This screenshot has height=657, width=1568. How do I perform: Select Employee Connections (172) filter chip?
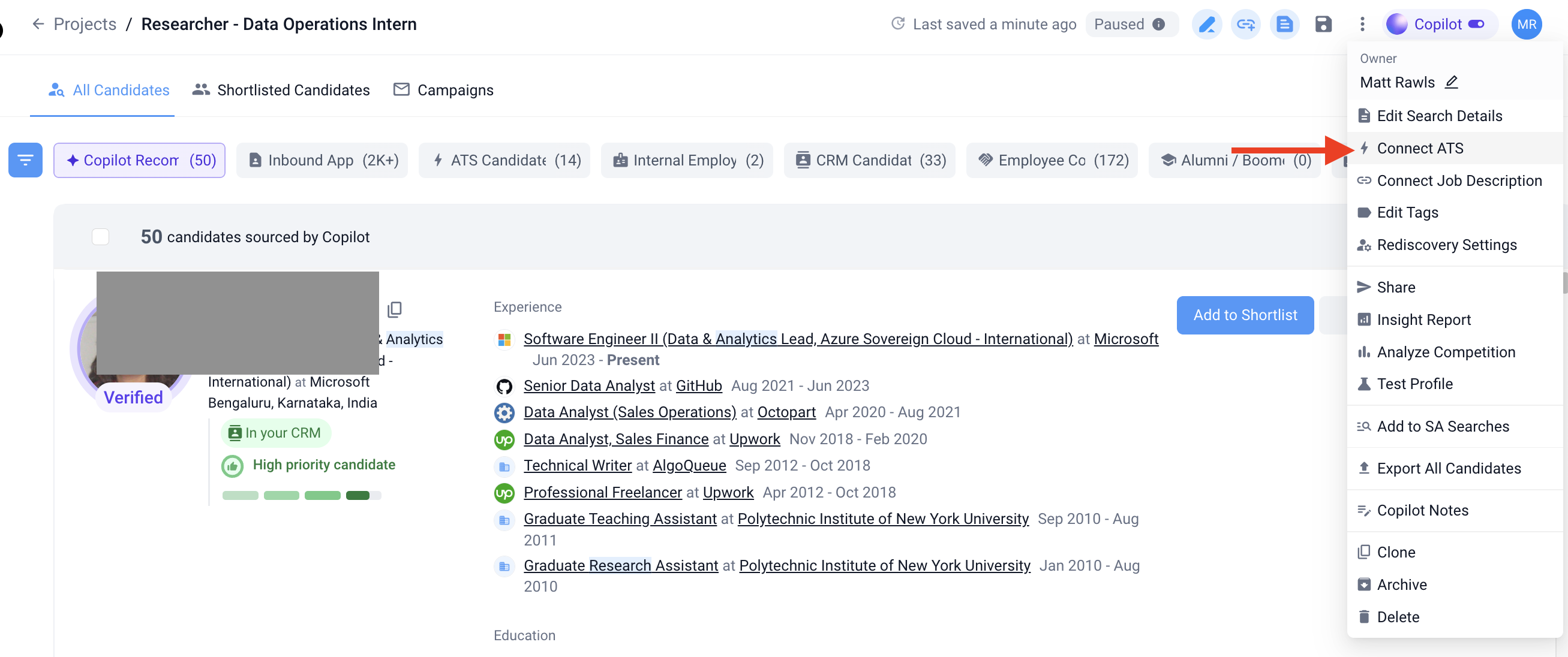point(1053,160)
